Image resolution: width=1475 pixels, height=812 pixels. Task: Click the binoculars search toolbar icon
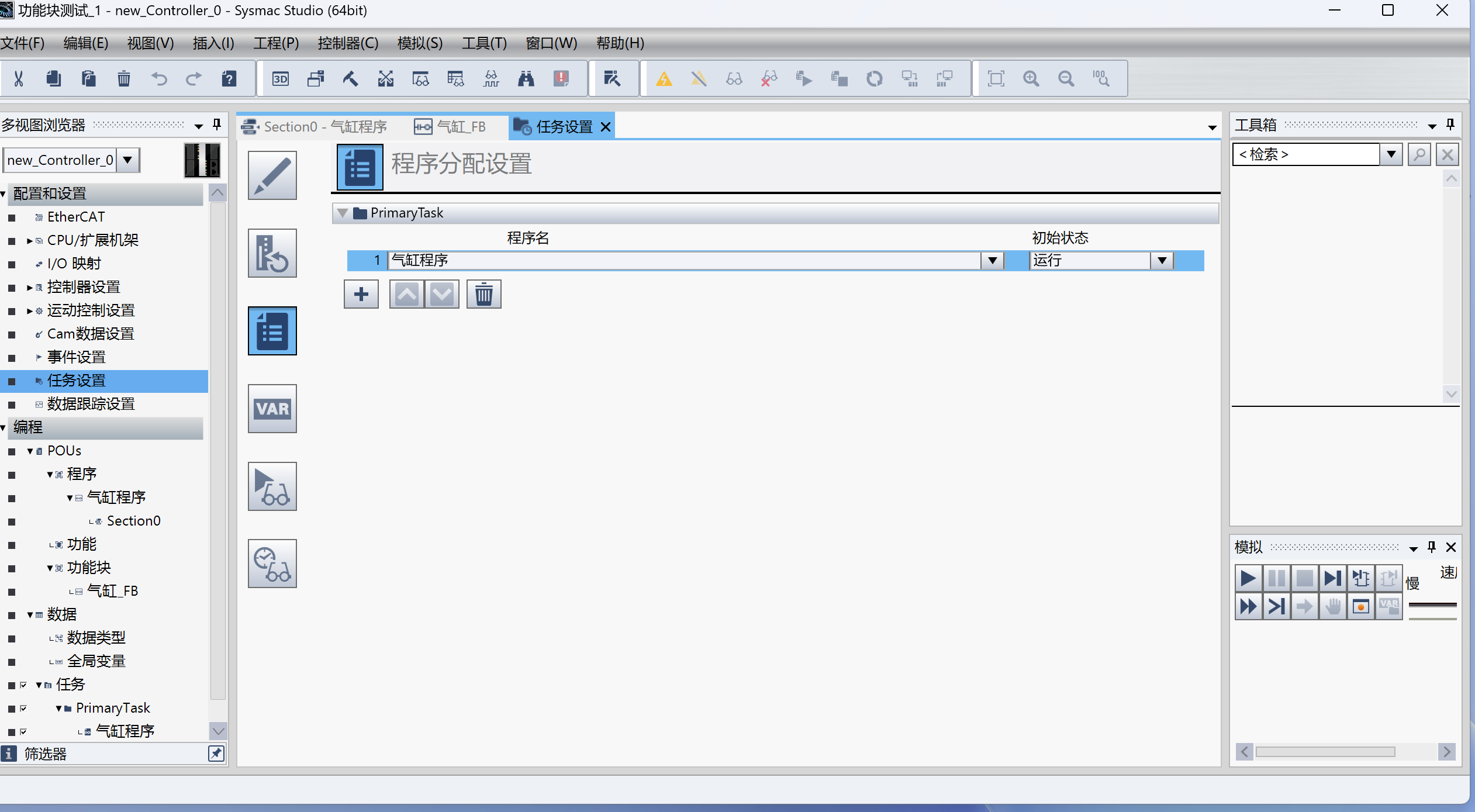click(526, 78)
